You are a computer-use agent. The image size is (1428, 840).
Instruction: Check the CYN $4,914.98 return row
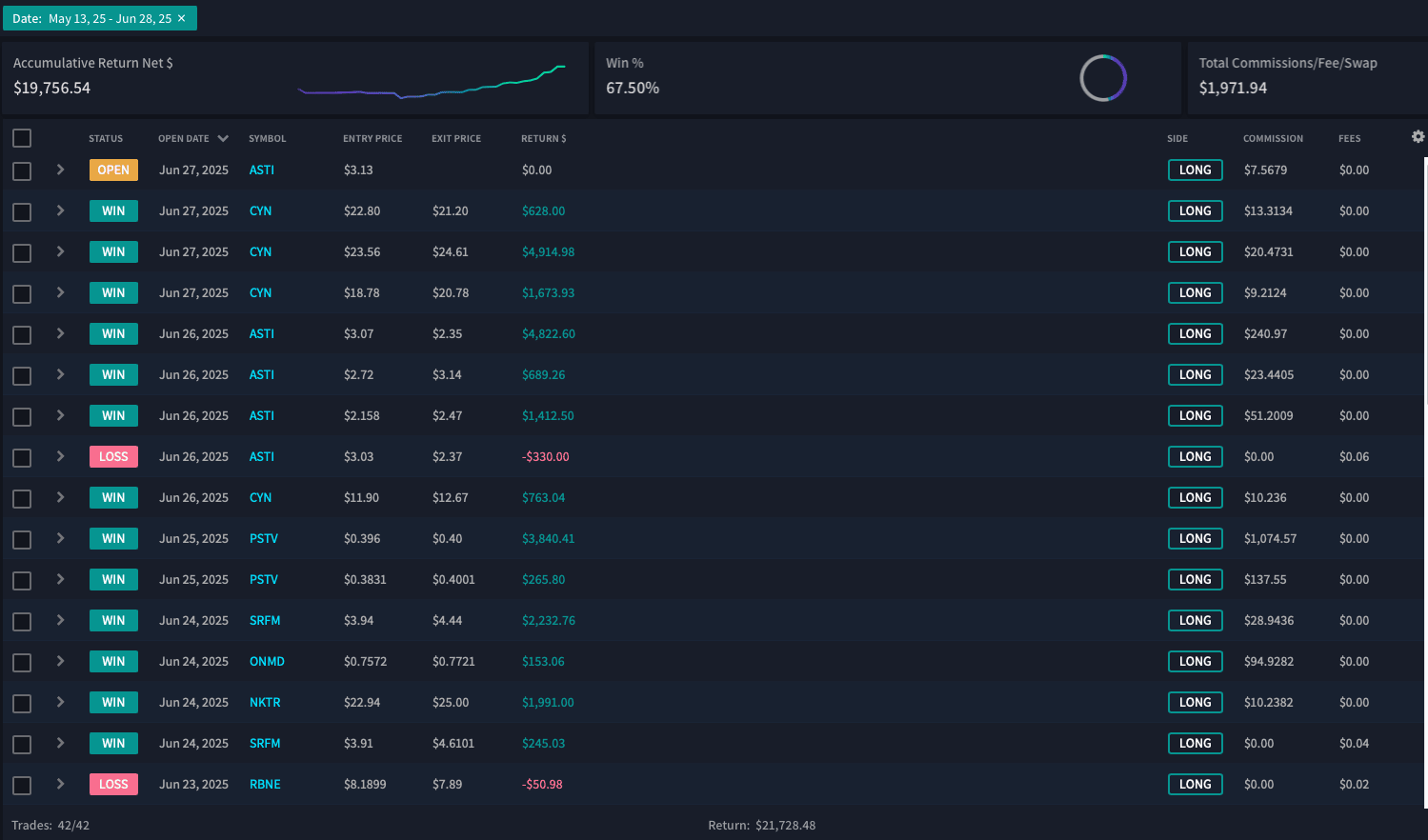22,253
